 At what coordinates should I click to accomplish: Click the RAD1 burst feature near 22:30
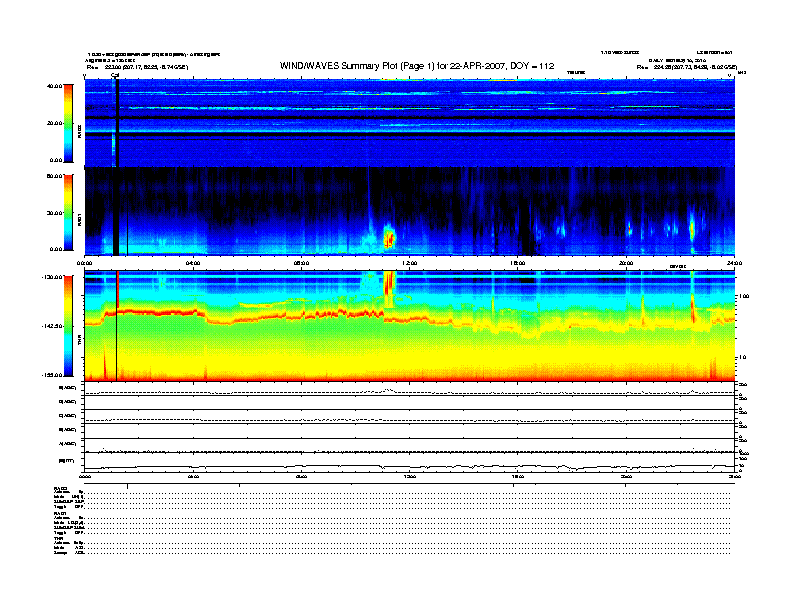(x=692, y=228)
